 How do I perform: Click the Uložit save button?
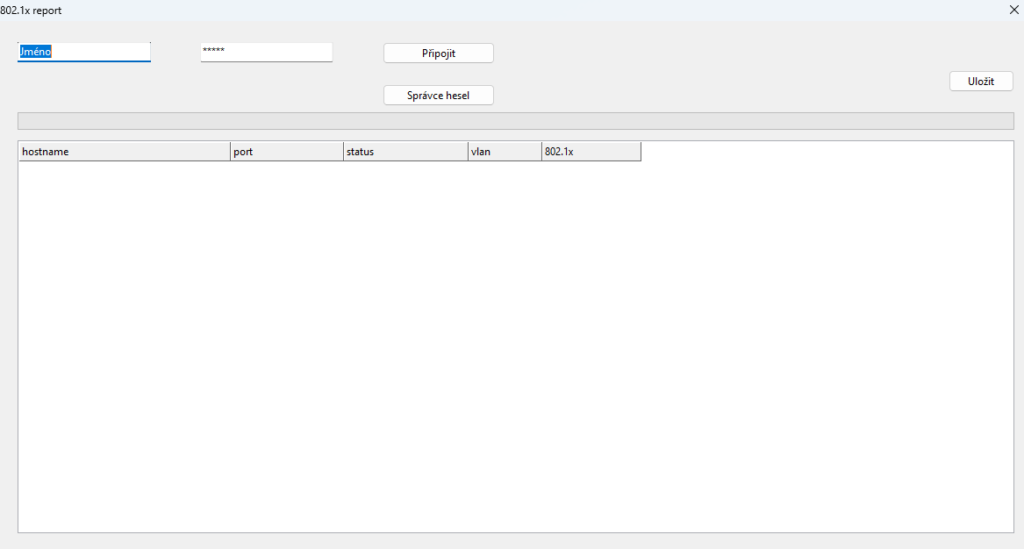(980, 82)
